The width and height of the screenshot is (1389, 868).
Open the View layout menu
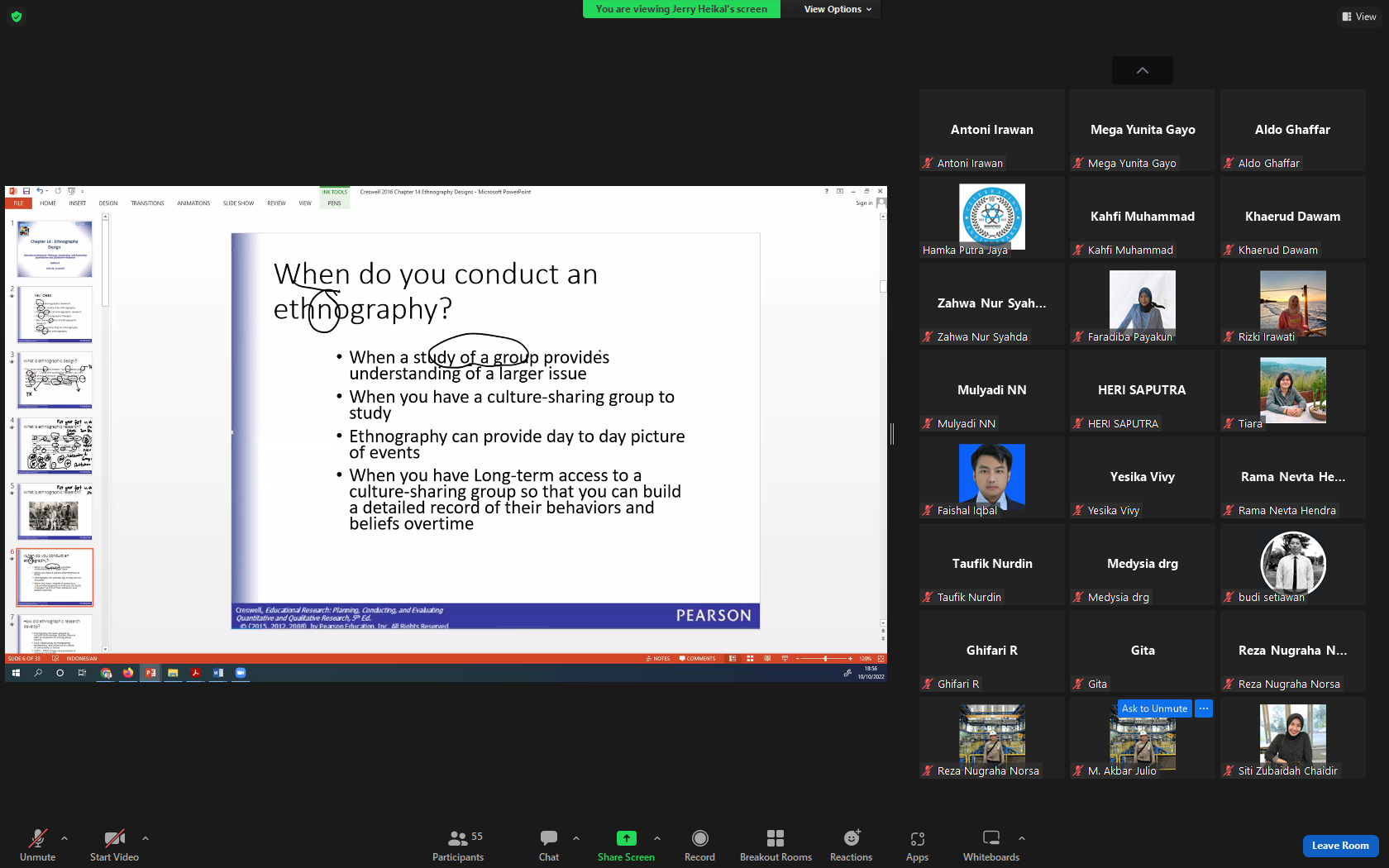point(1359,17)
